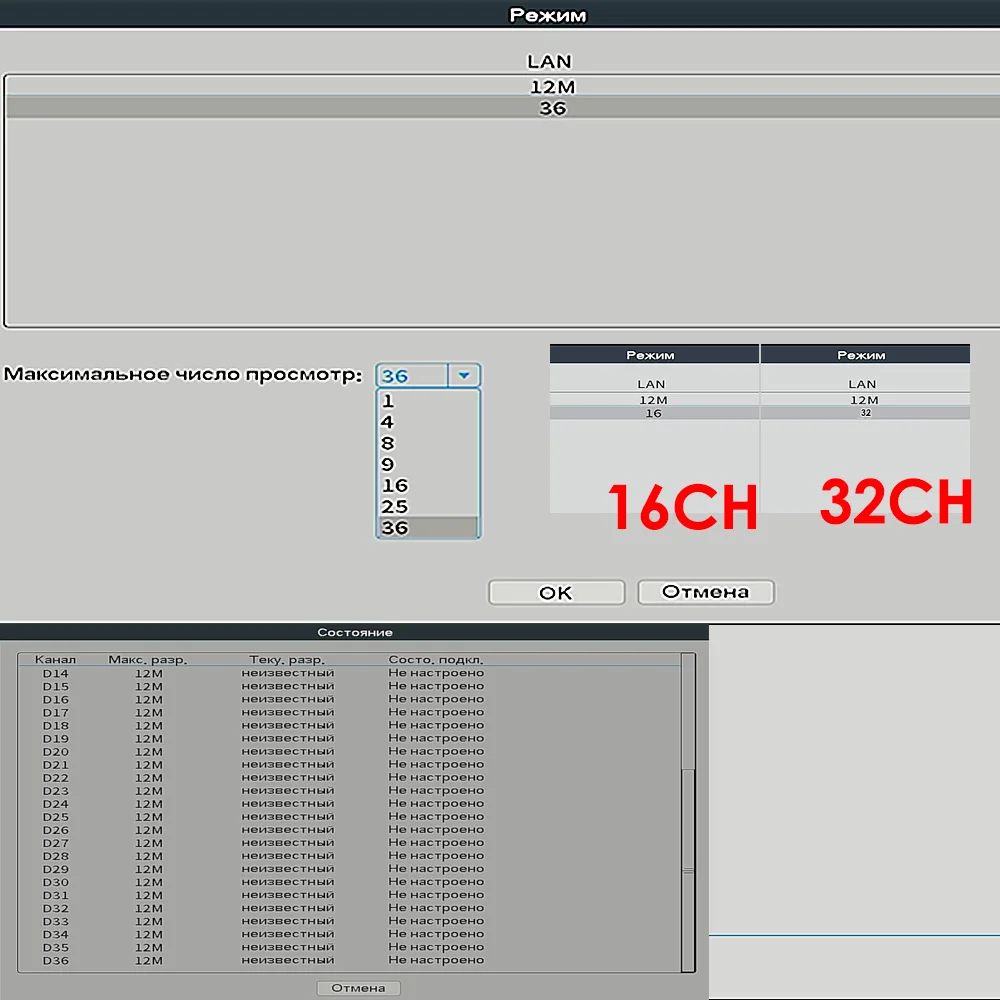Click Не настроено status for D14

pyautogui.click(x=436, y=673)
